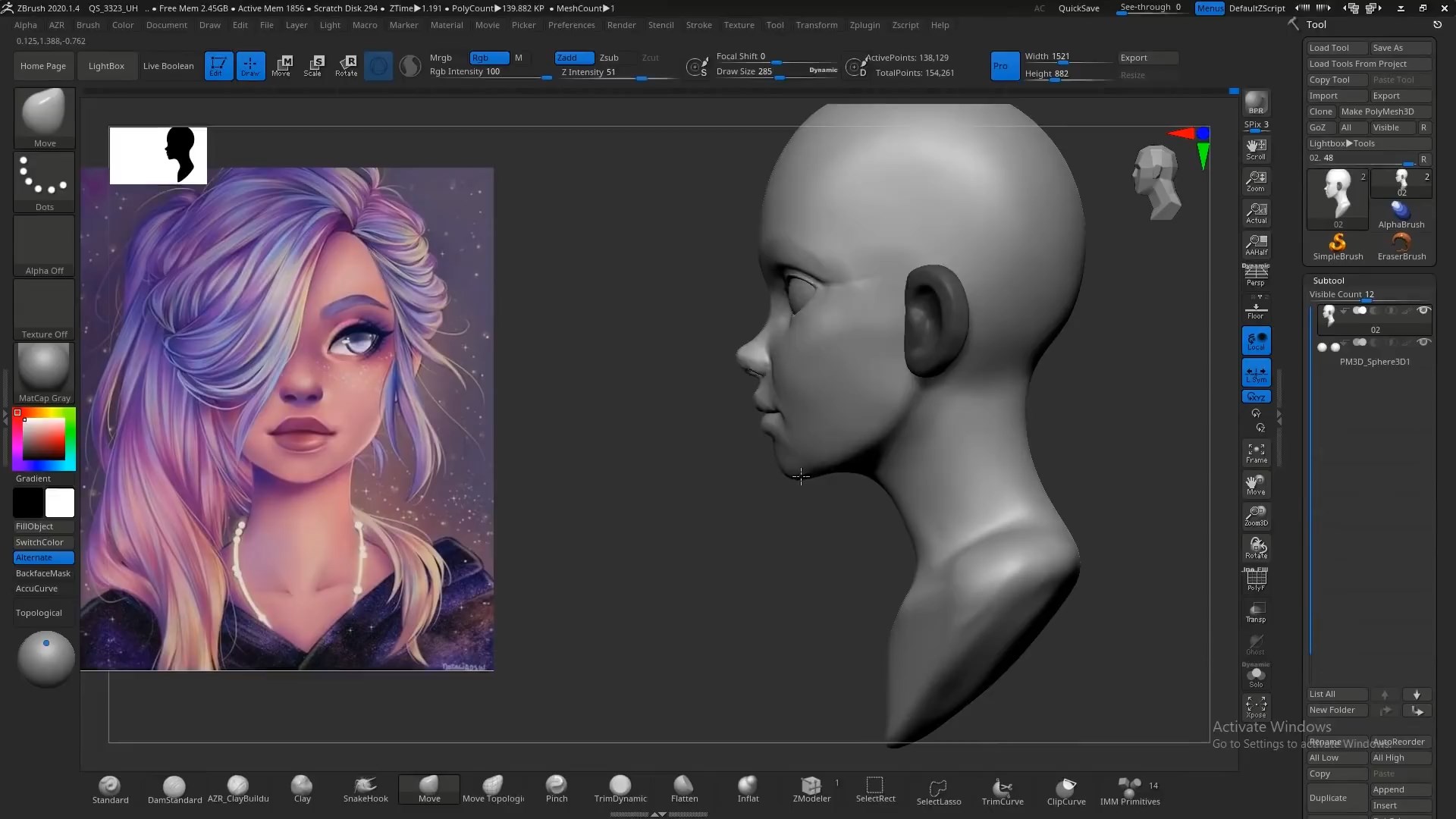Image resolution: width=1456 pixels, height=819 pixels.
Task: Click the Texture menu in menu bar
Action: (x=739, y=25)
